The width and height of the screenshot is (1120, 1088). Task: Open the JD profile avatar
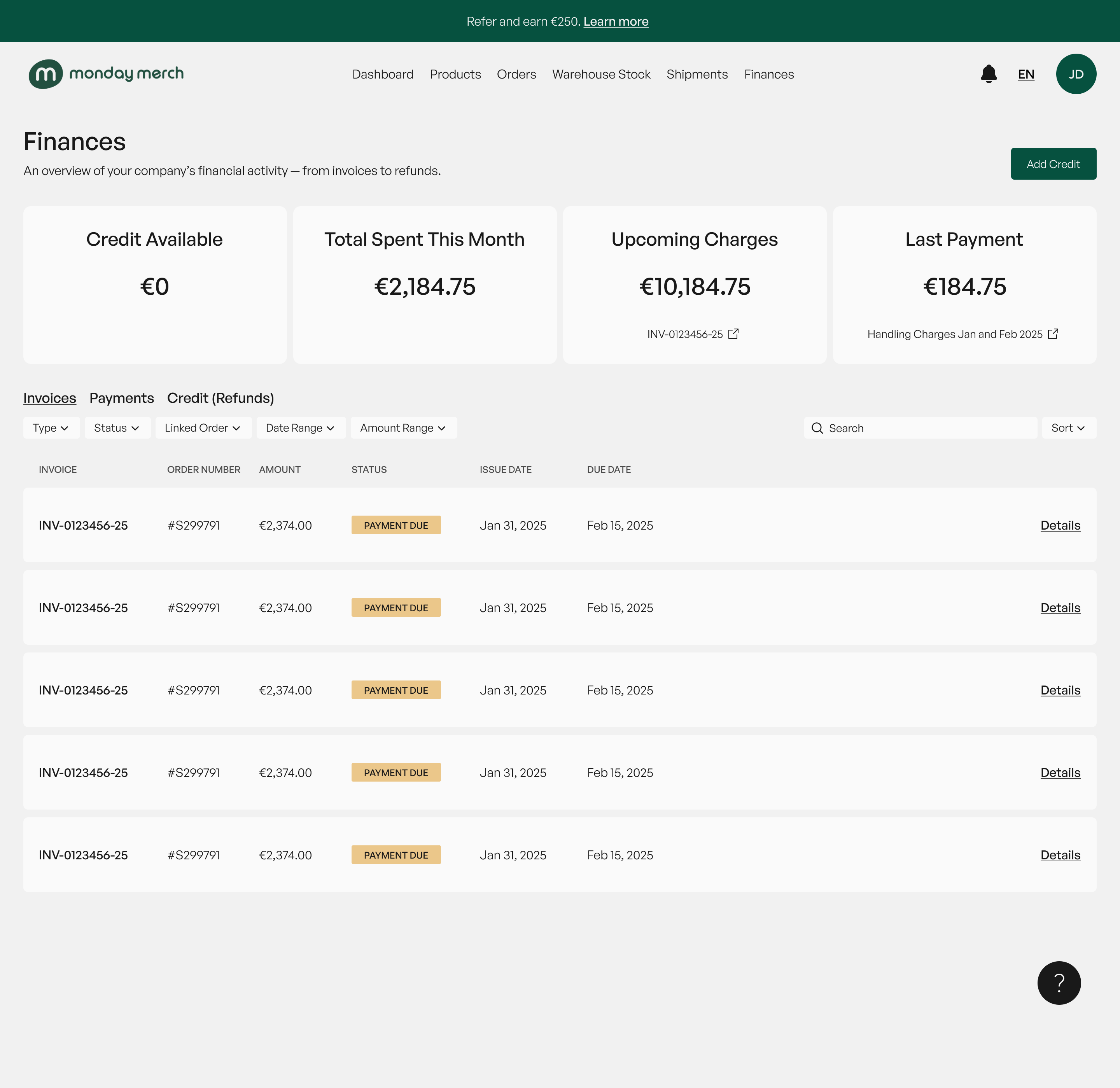click(1076, 74)
